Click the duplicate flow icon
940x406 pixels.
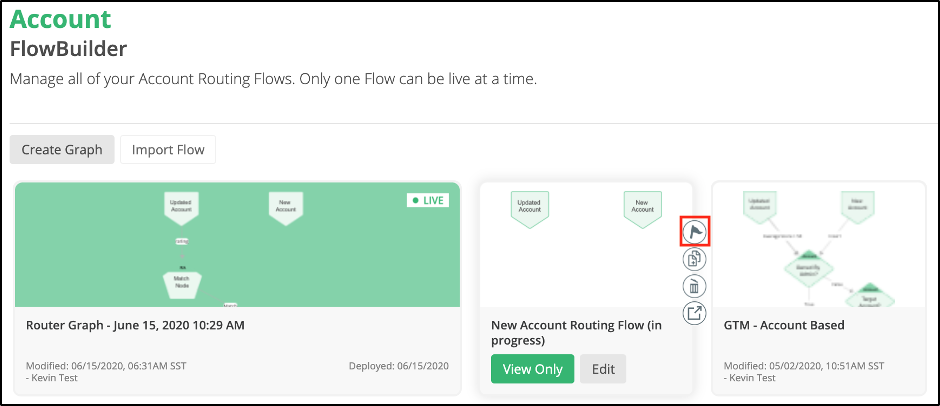694,259
